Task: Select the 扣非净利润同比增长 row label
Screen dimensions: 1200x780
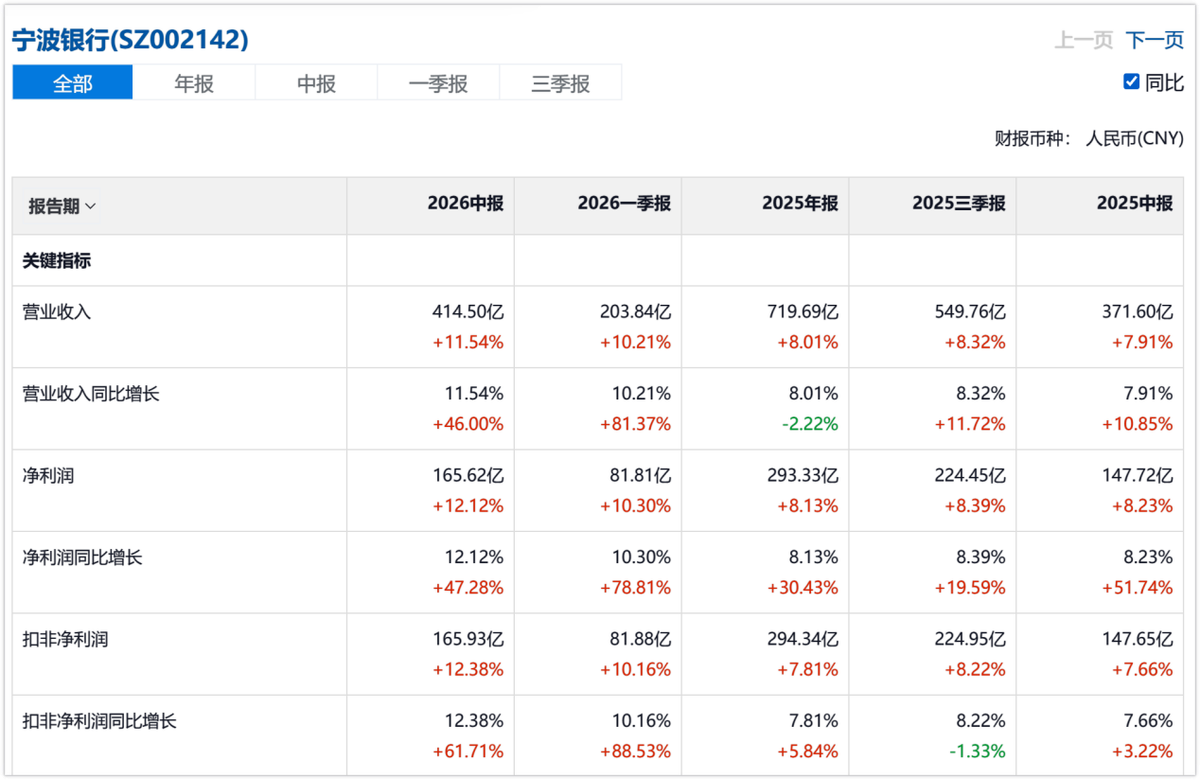Action: pyautogui.click(x=99, y=720)
